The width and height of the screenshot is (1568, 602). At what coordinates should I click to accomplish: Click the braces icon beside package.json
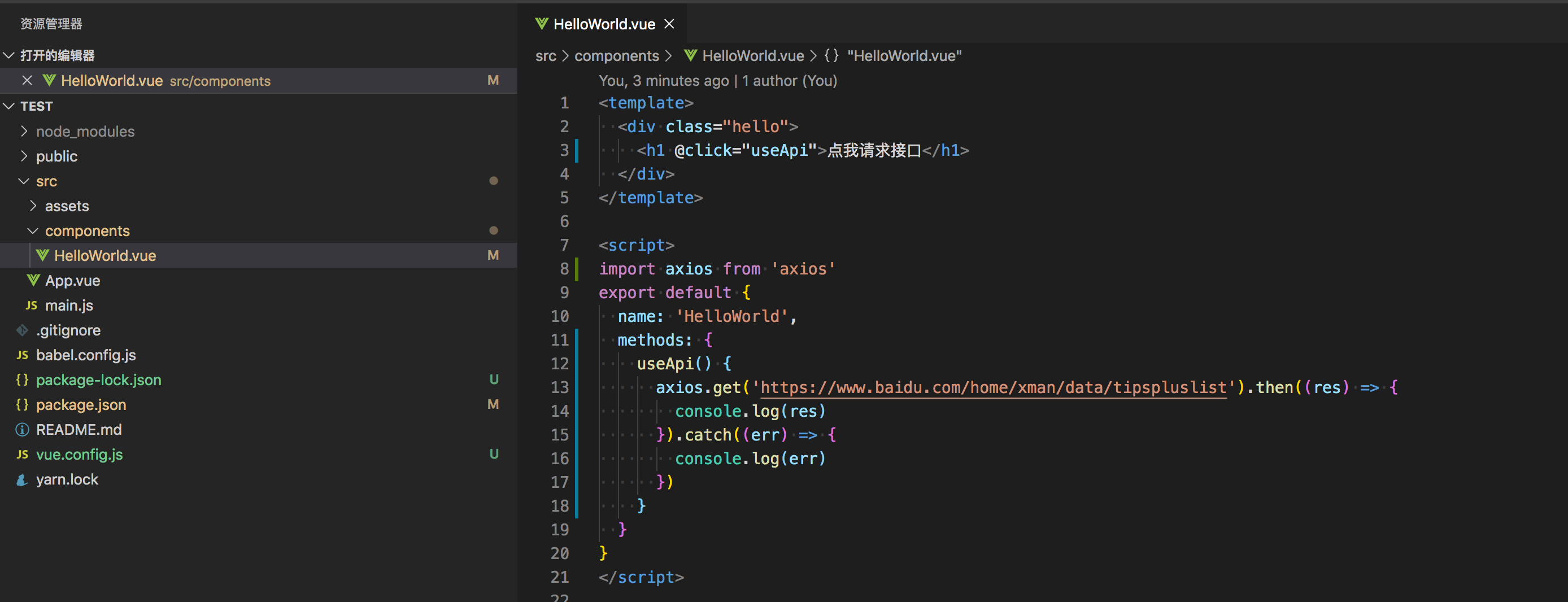23,405
